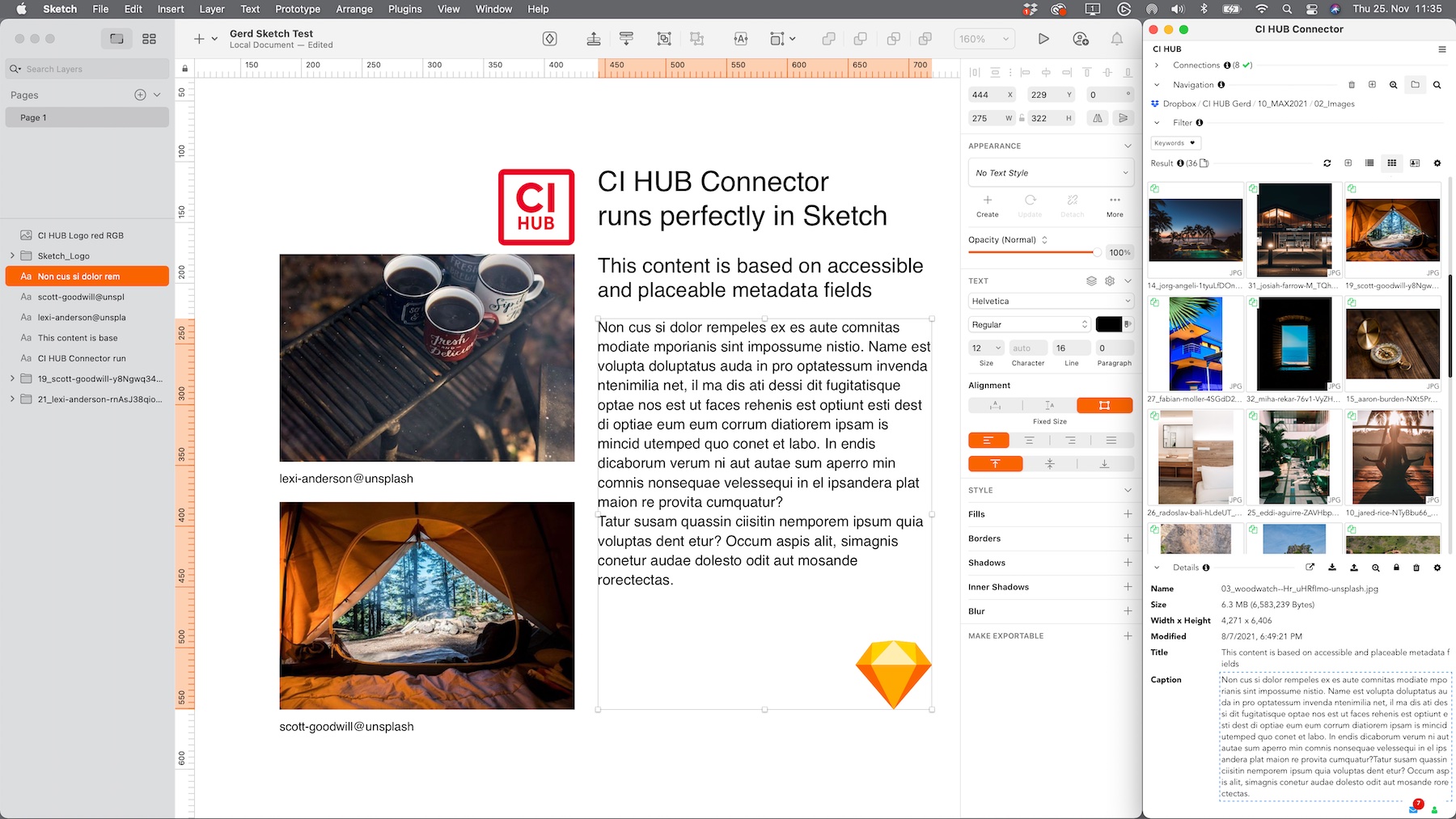Open the Helvetica font family dropdown

tap(1051, 301)
